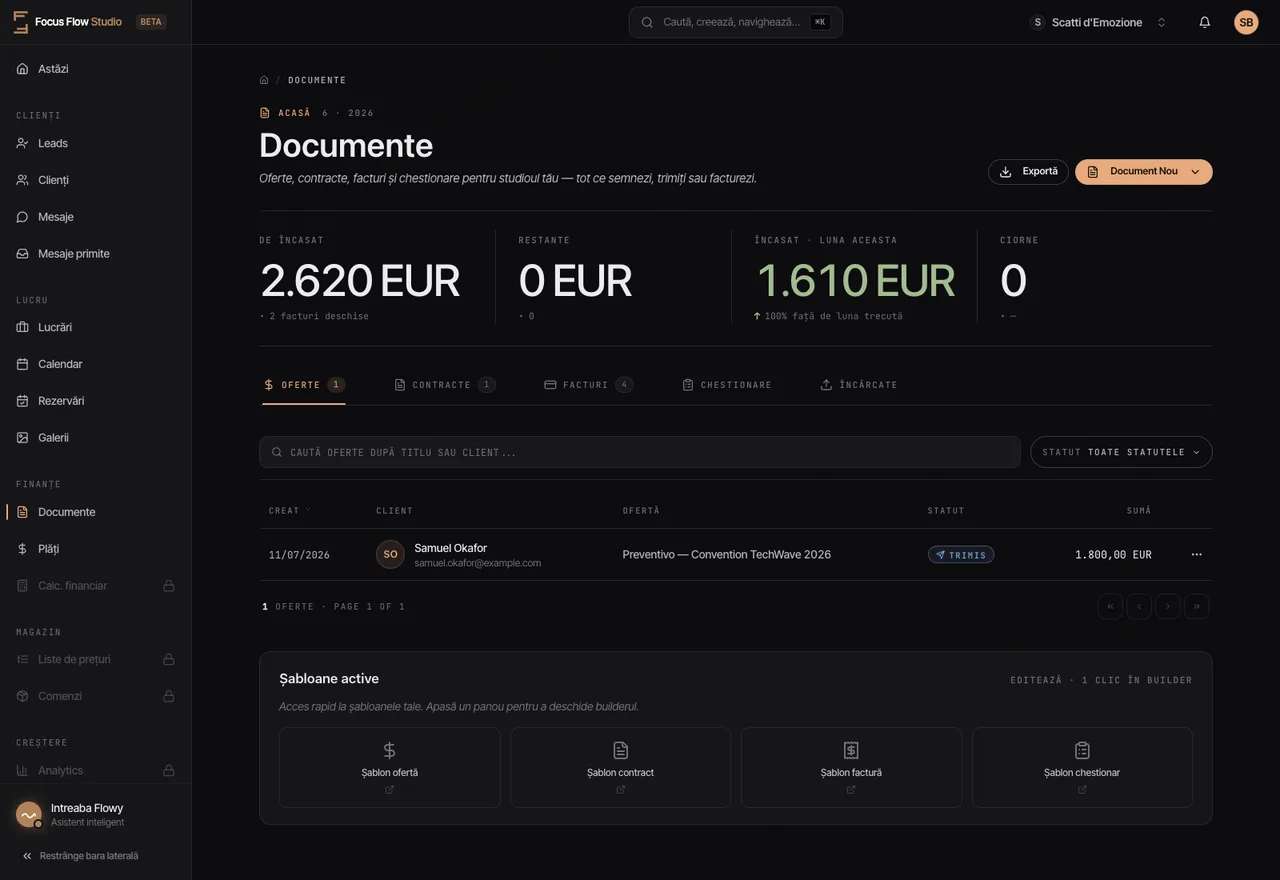
Task: Expand the Document Nou dropdown
Action: pos(1195,172)
